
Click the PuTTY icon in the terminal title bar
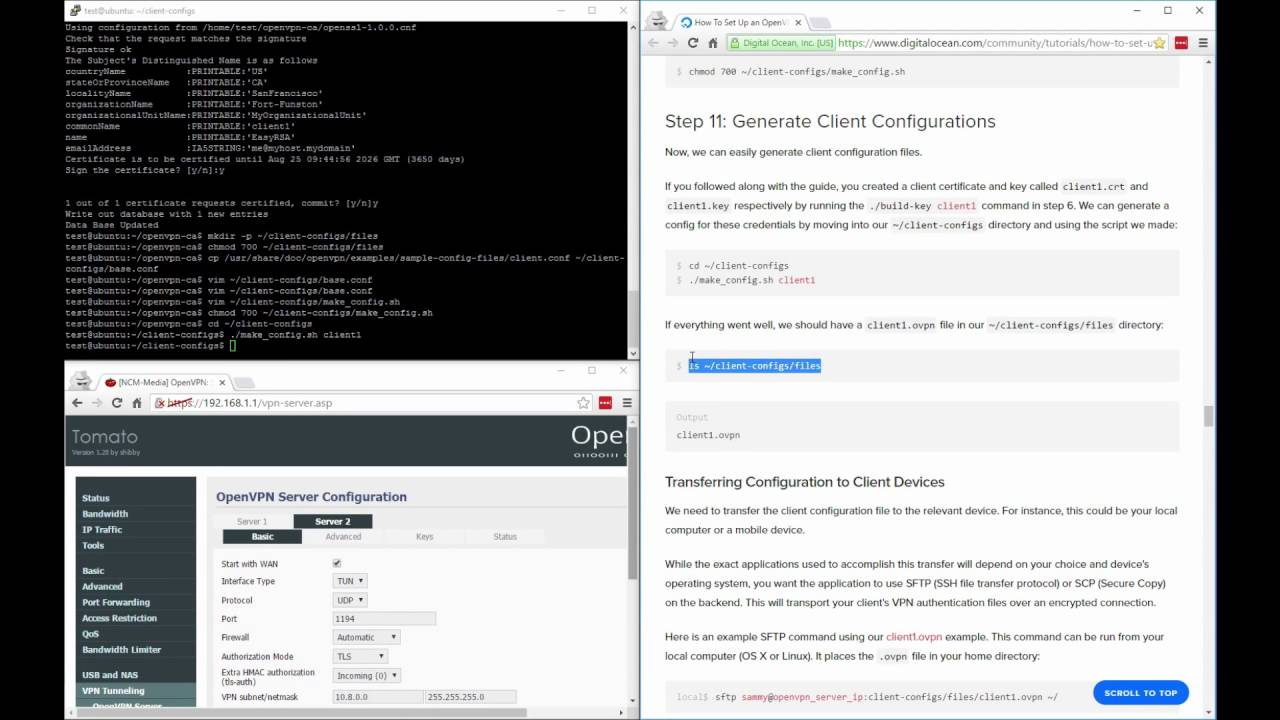(75, 10)
